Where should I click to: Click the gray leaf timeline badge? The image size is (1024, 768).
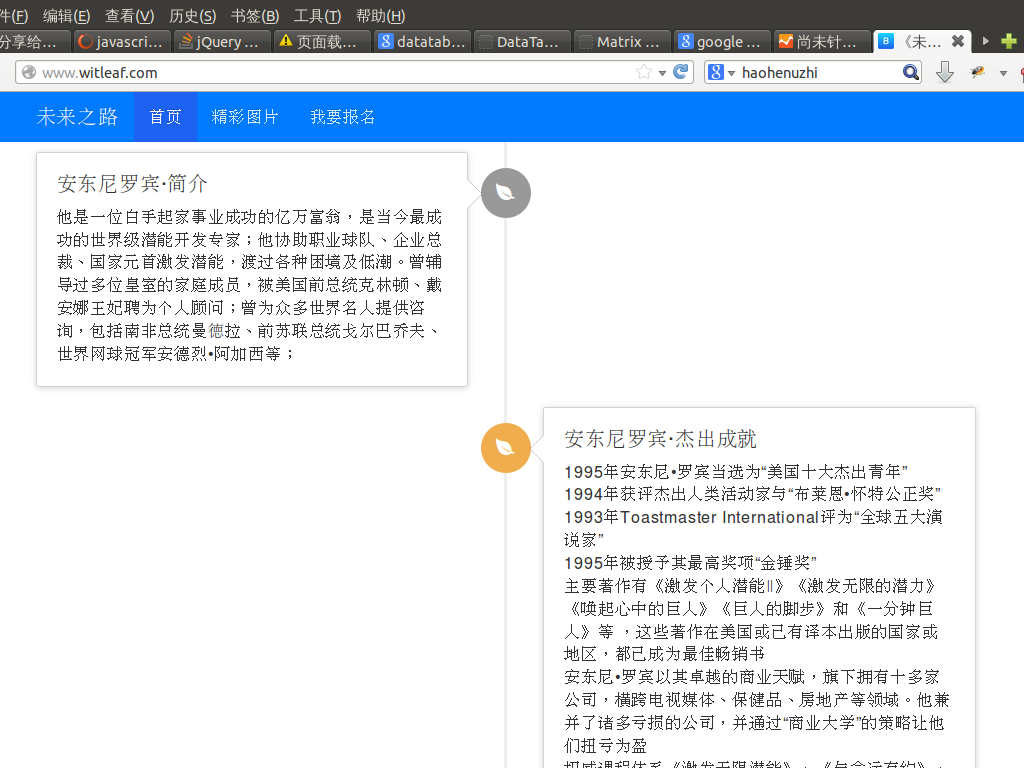(x=505, y=193)
